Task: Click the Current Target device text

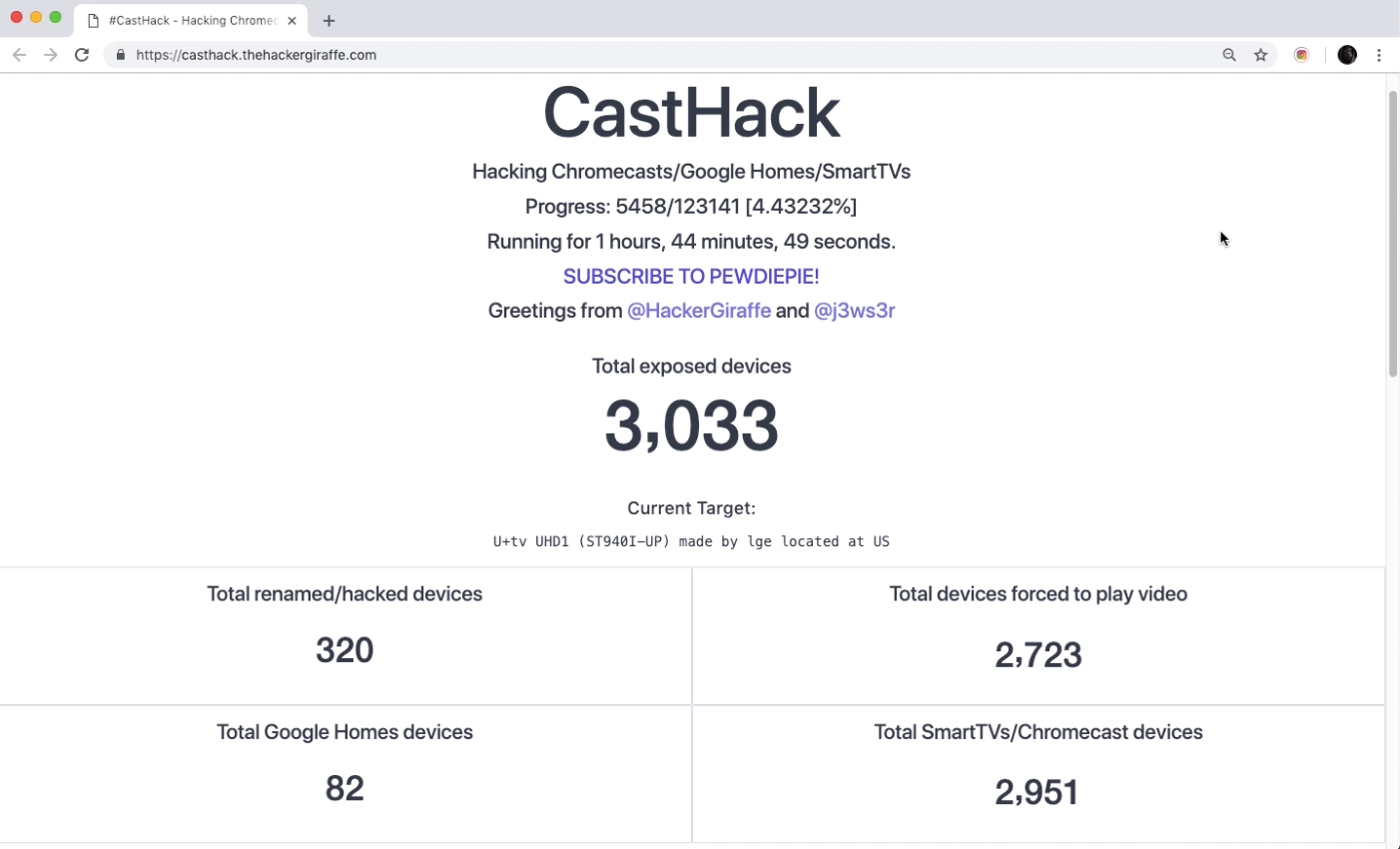Action: pyautogui.click(x=691, y=541)
